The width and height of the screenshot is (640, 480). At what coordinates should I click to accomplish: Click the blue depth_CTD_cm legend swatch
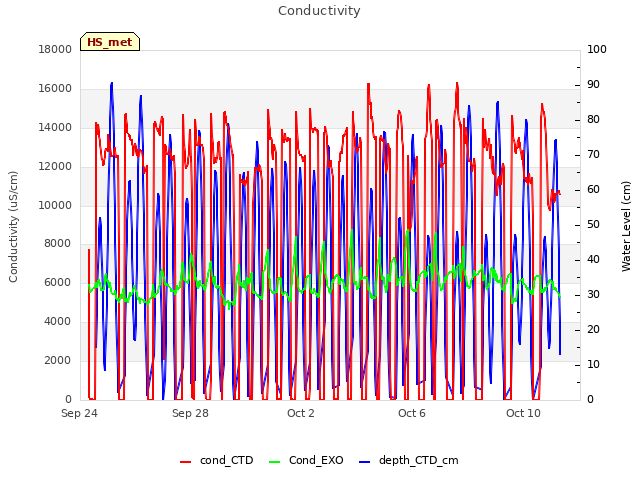pos(364,462)
